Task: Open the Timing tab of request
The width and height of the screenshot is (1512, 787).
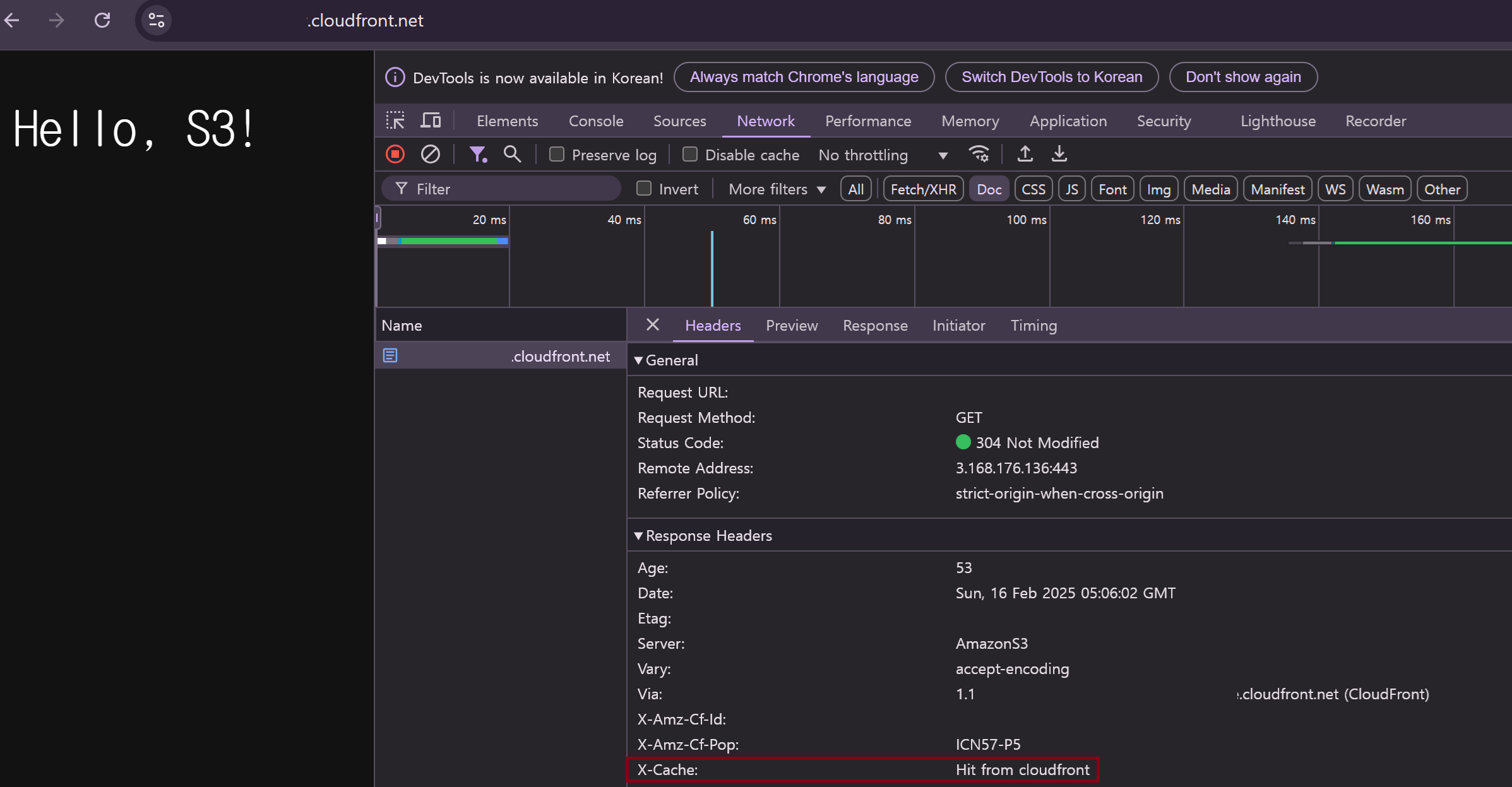Action: tap(1033, 326)
